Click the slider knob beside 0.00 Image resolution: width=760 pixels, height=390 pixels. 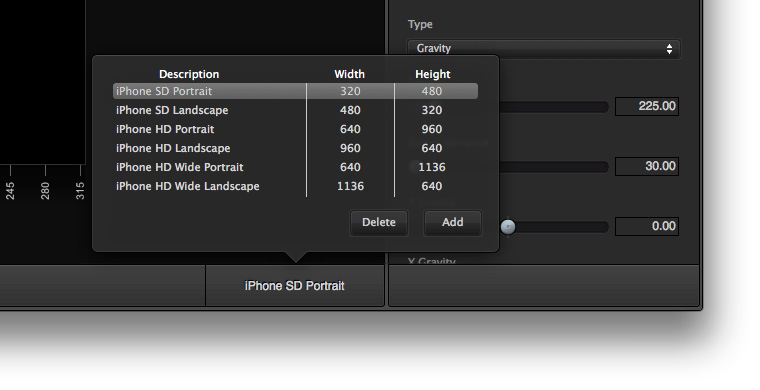pos(508,227)
